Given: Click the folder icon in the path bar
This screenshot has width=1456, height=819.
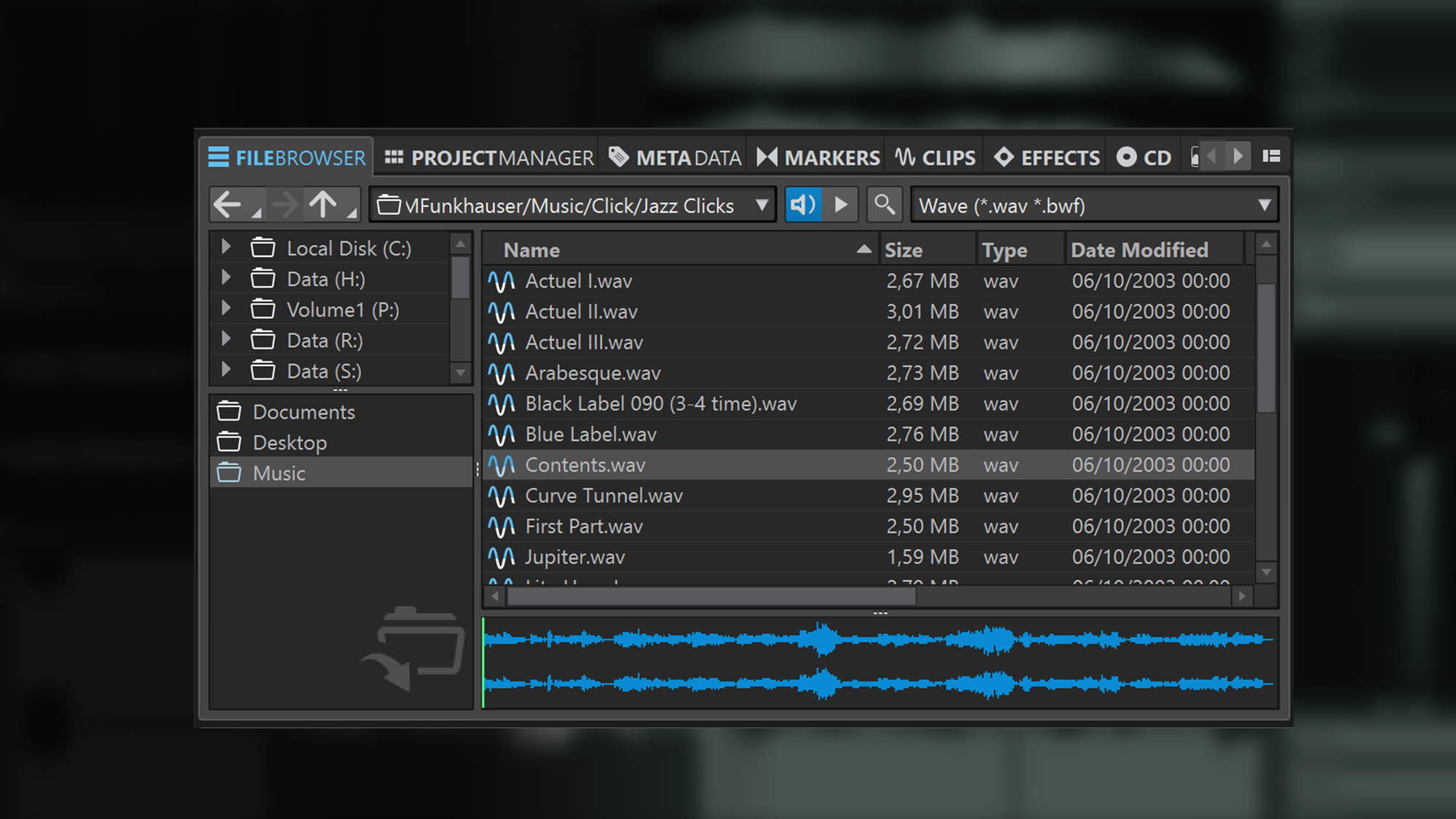Looking at the screenshot, I should [390, 205].
